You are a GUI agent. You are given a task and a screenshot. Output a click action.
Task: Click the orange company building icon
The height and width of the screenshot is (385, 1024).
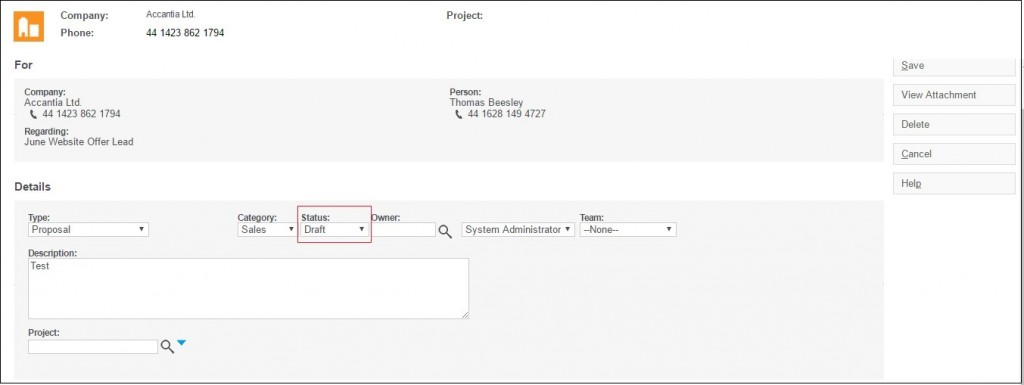pyautogui.click(x=29, y=26)
